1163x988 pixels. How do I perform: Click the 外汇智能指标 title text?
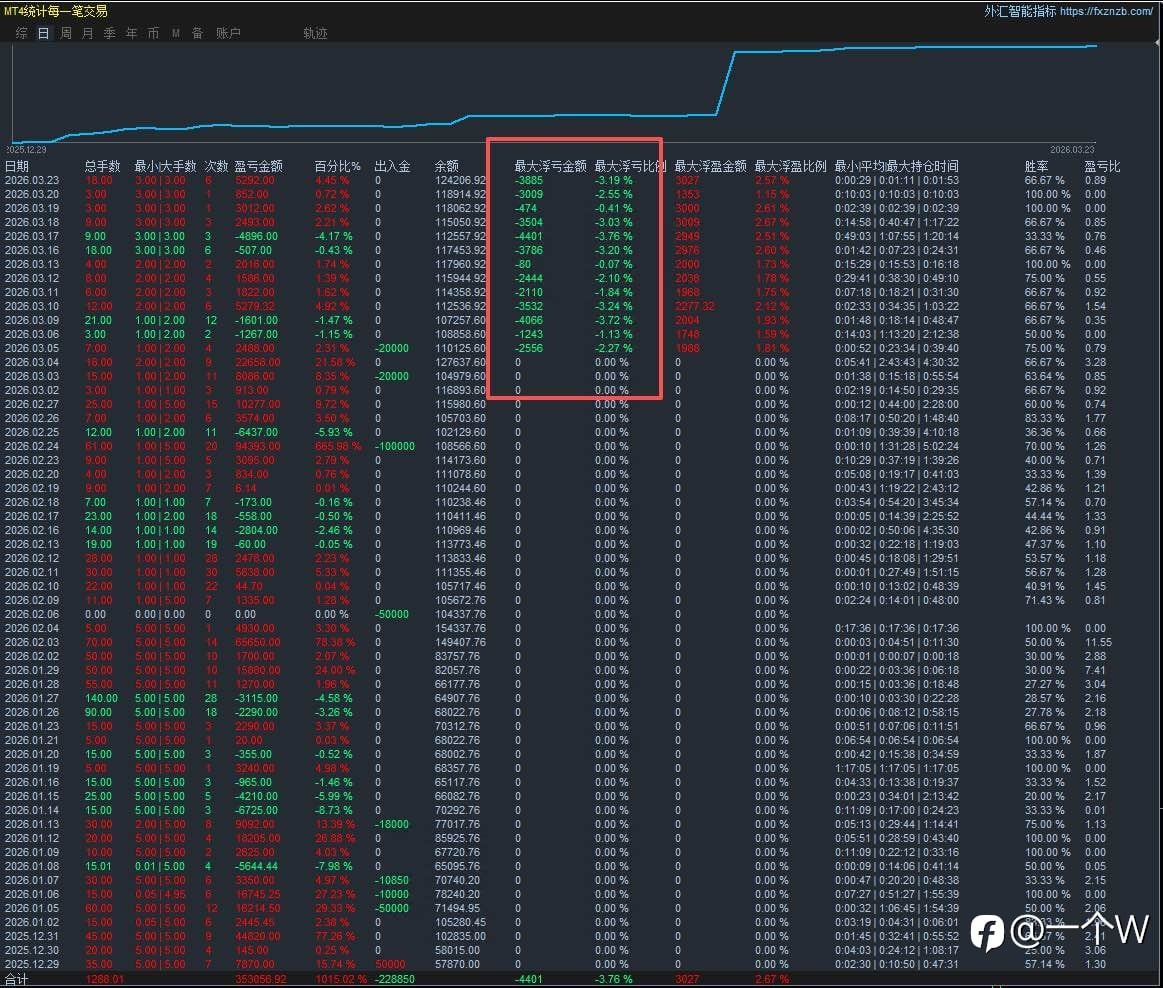(x=1019, y=11)
